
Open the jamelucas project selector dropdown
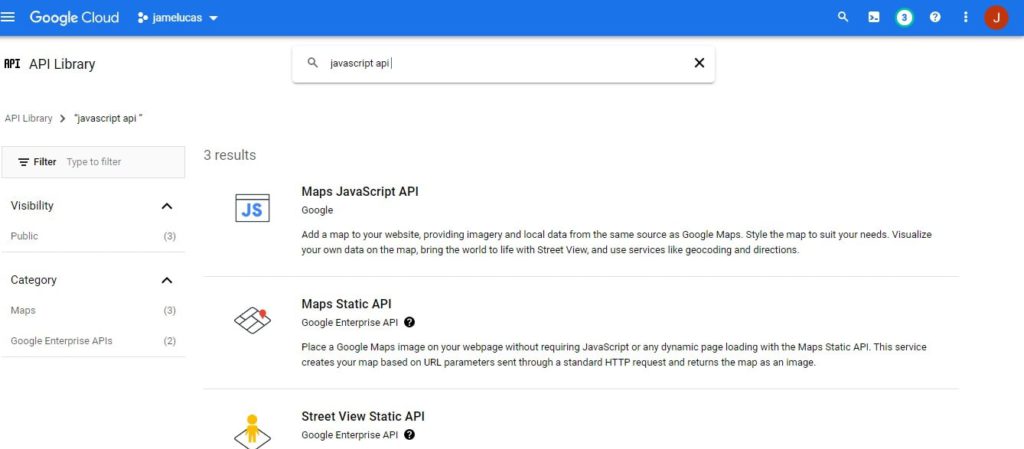pos(178,18)
